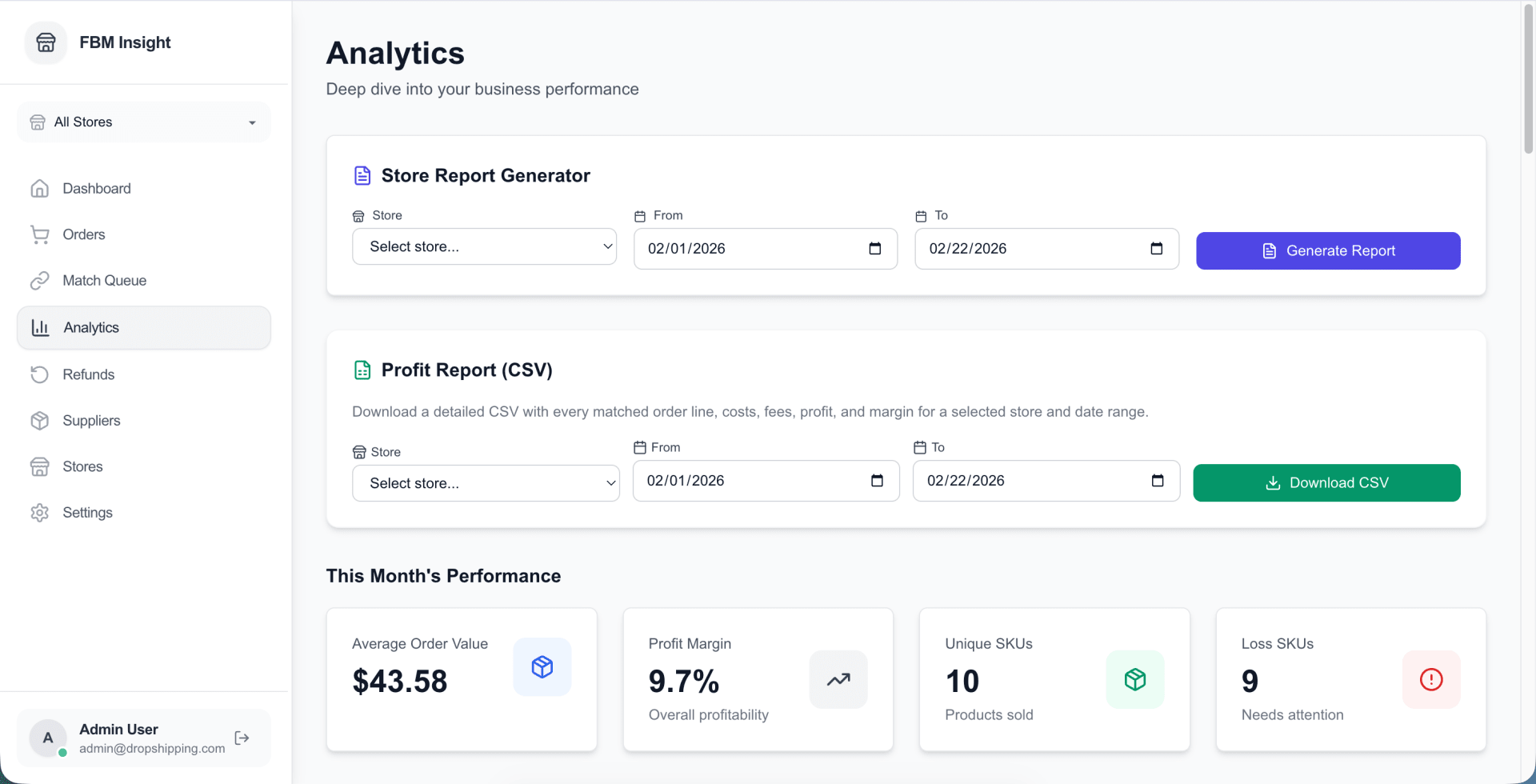Click the Admin User avatar

coord(48,738)
